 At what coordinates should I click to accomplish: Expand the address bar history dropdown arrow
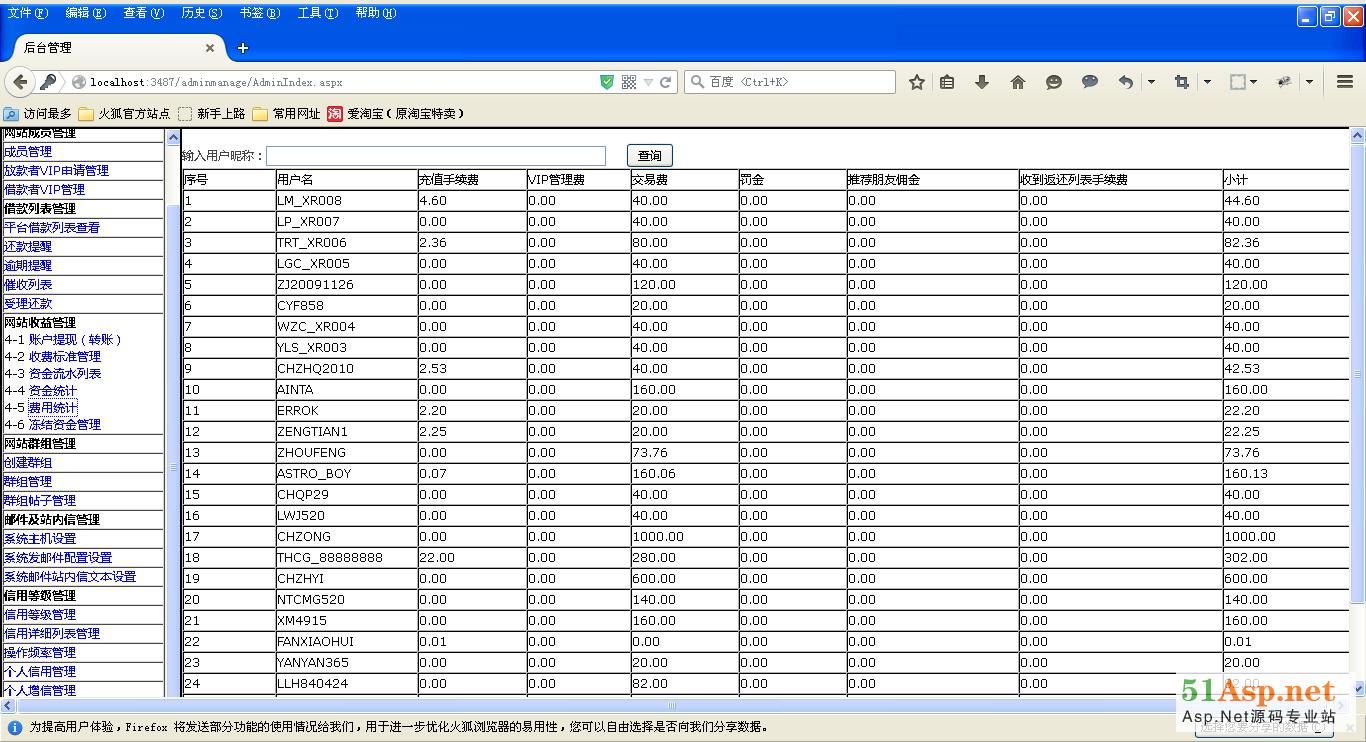[648, 82]
